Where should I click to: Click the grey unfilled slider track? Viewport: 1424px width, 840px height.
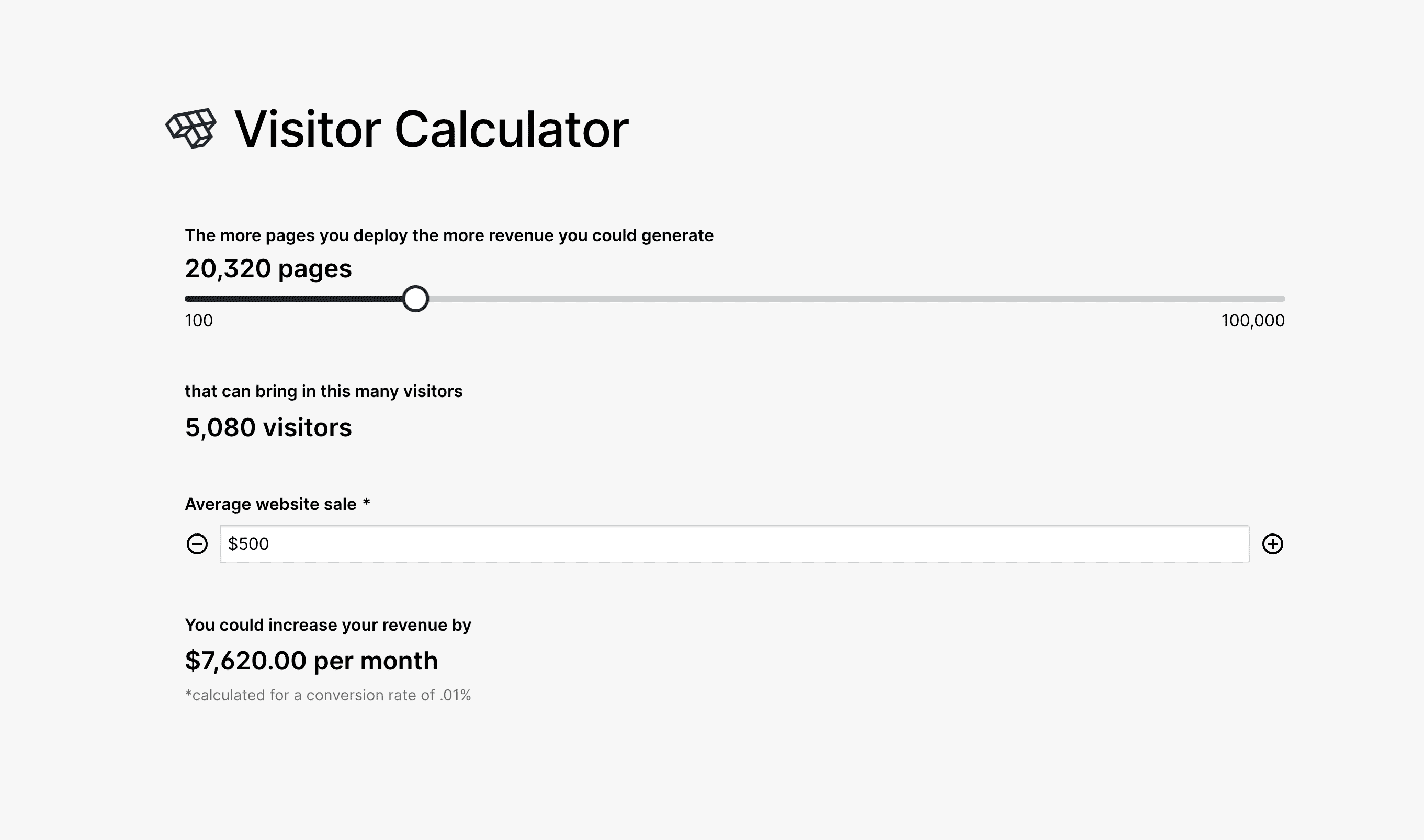click(857, 299)
